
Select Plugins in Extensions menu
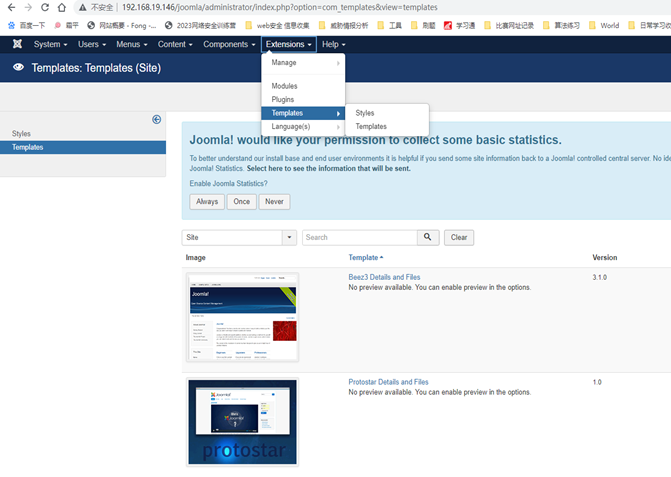click(x=303, y=99)
